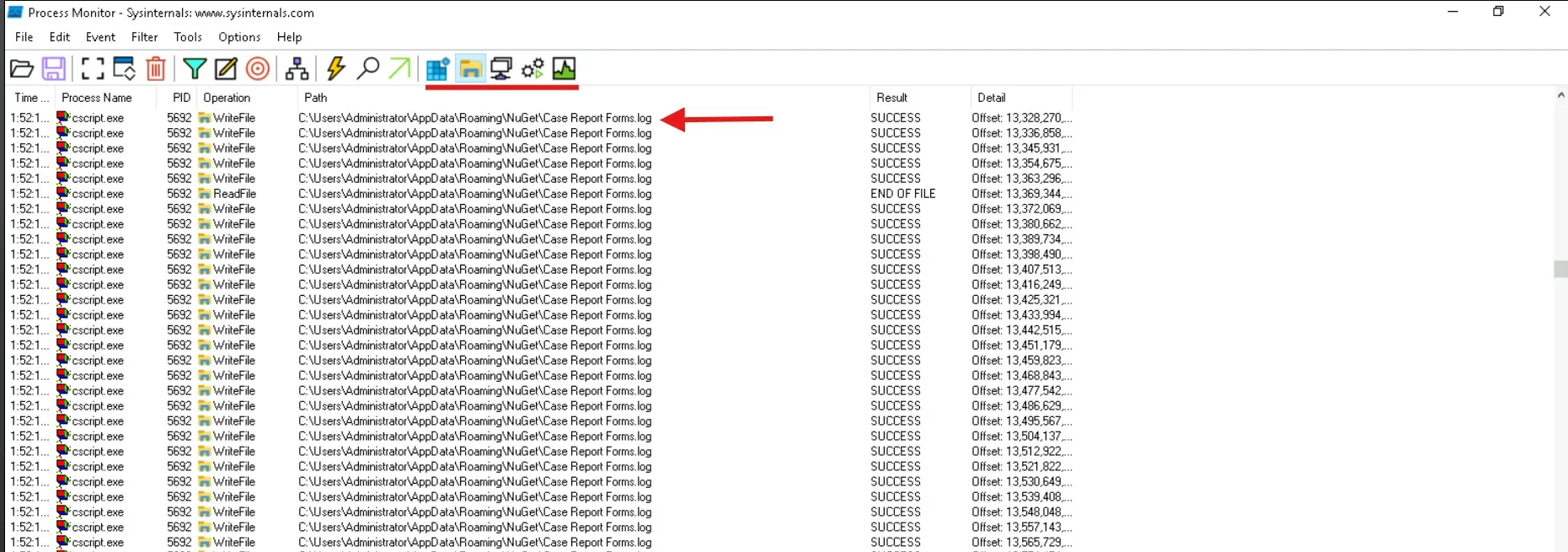Click Detail cell Offset 13,442,515
1568x552 pixels.
[1022, 330]
